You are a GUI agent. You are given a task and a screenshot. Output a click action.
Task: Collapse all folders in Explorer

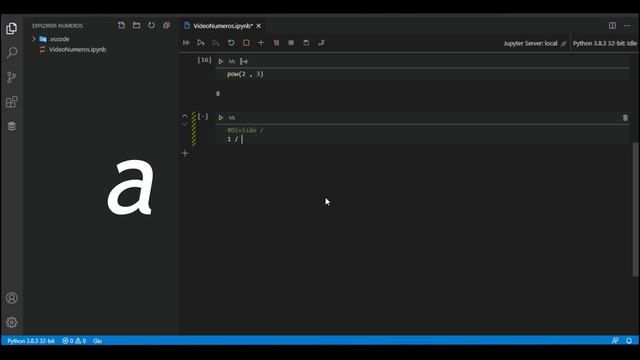click(x=166, y=25)
